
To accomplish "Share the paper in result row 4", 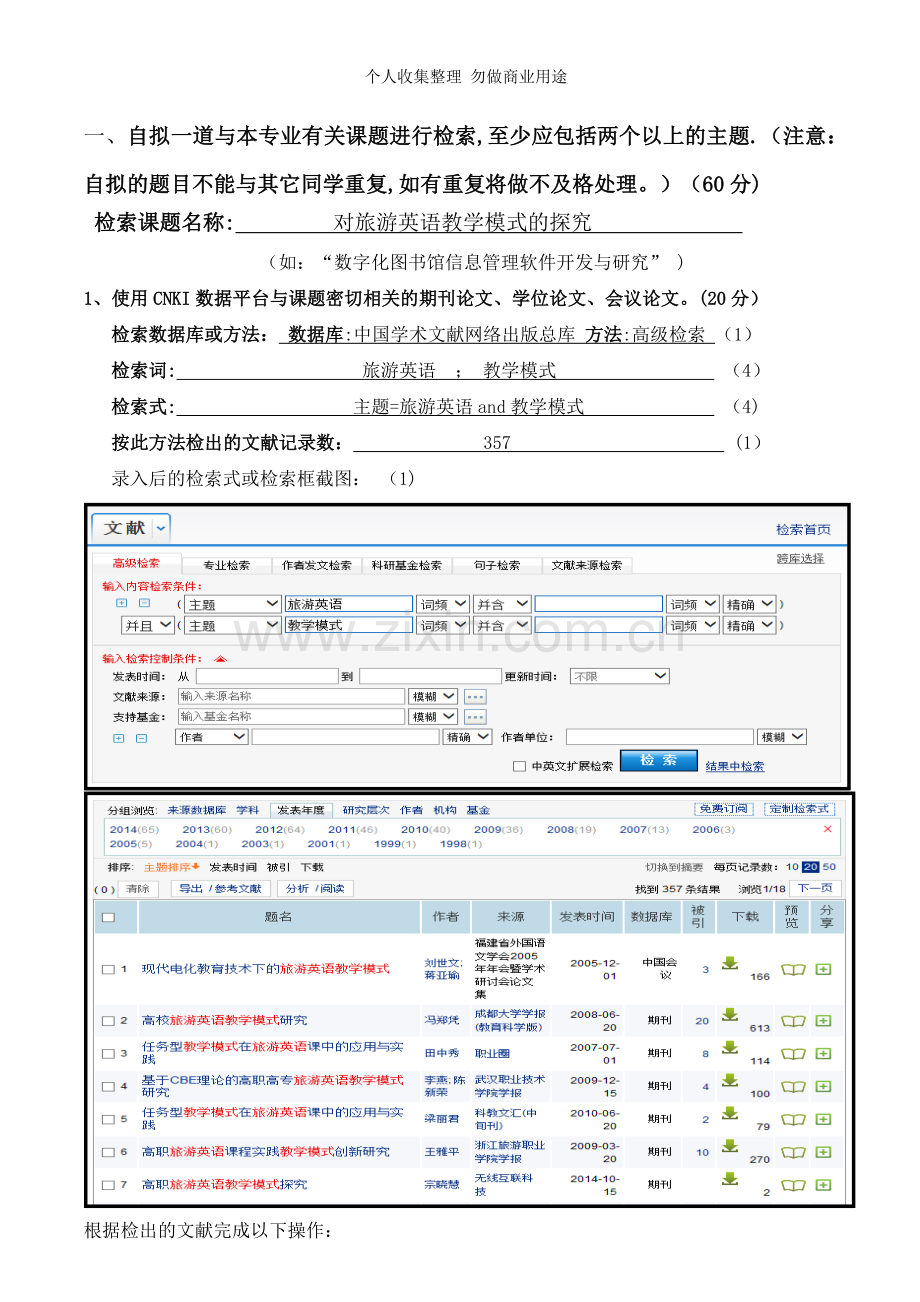I will coord(824,1086).
